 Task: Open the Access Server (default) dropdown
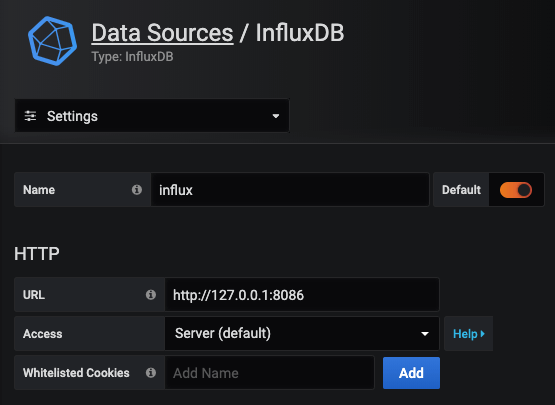[x=302, y=333]
